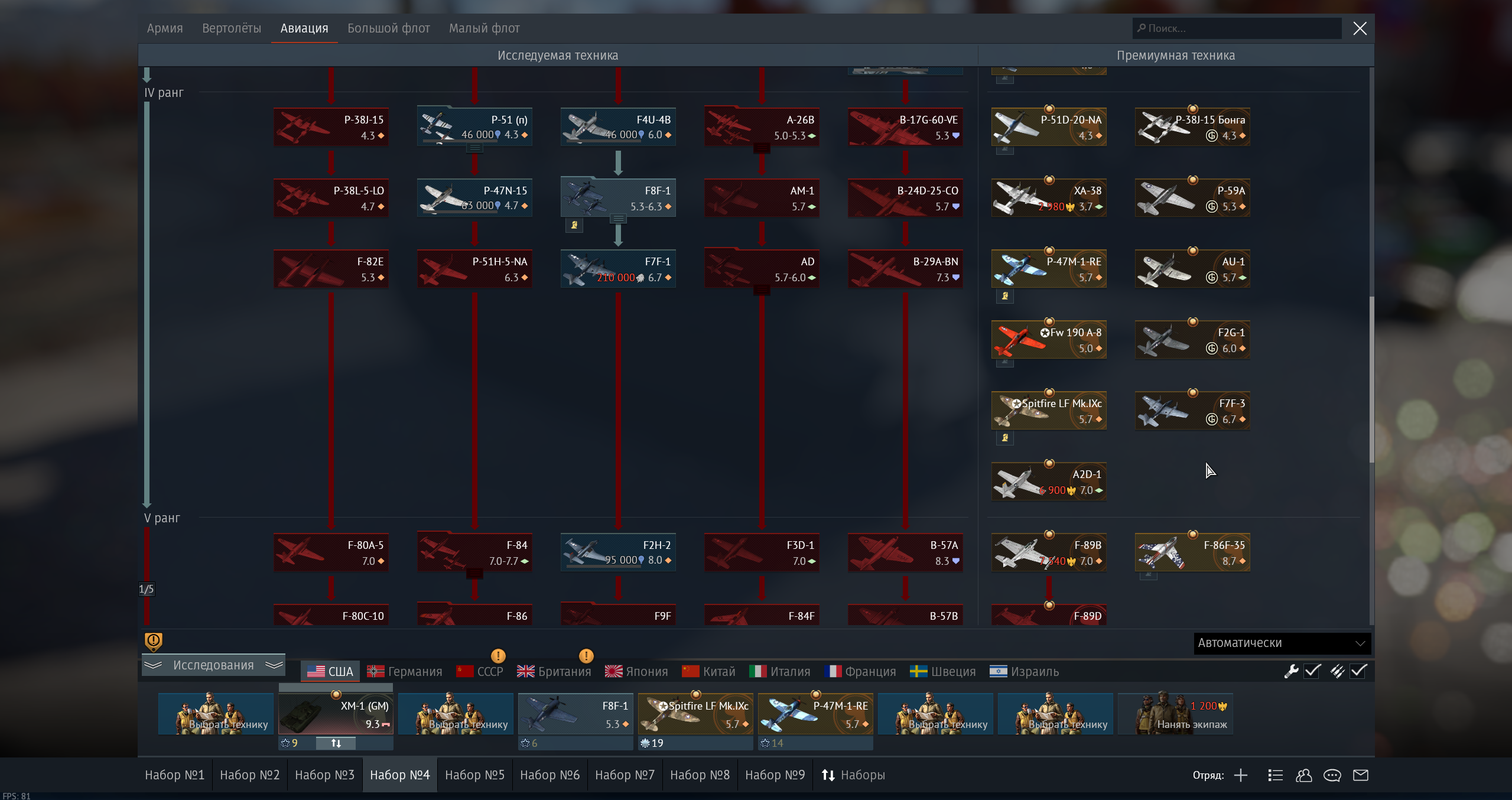Screen dimensions: 1512x800
Task: Select the F7F-1 aircraft in tree
Action: pos(618,269)
